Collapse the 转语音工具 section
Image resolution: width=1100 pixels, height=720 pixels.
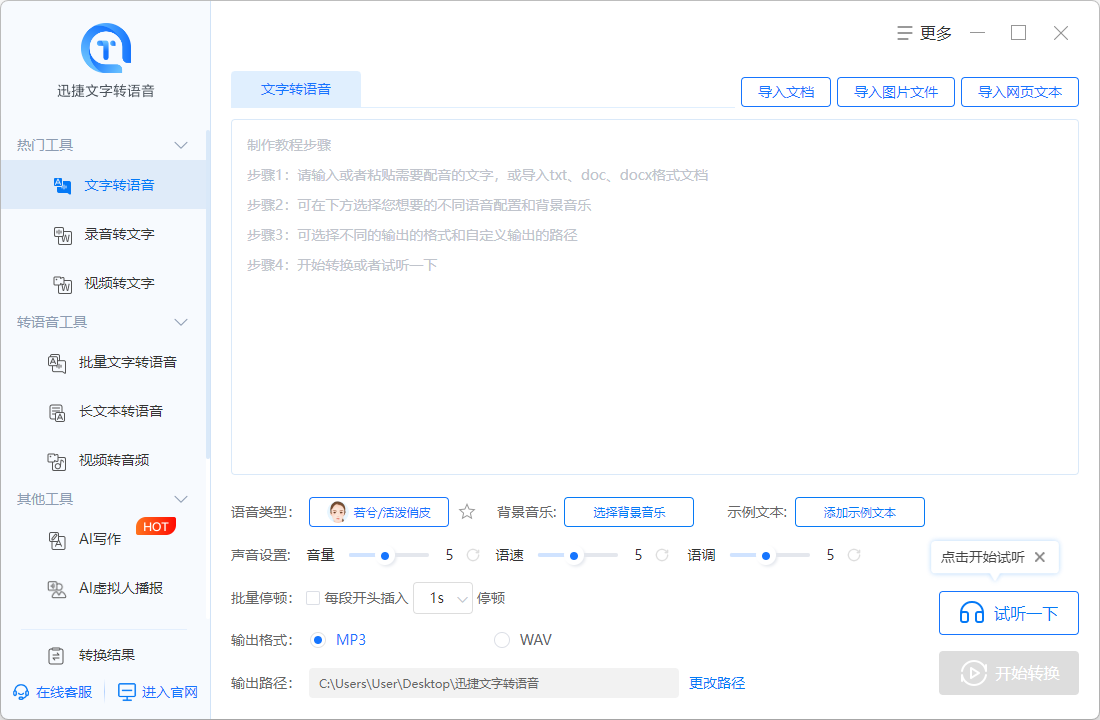[x=181, y=322]
